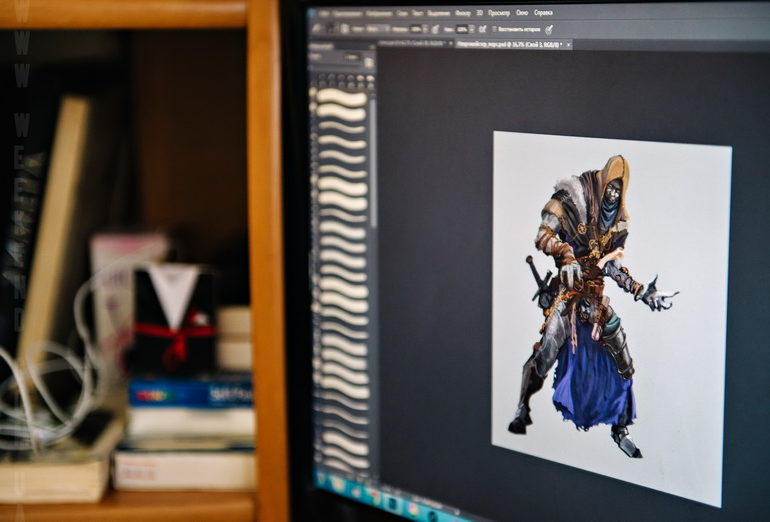
Task: Open the Фильтр menu
Action: [x=463, y=13]
